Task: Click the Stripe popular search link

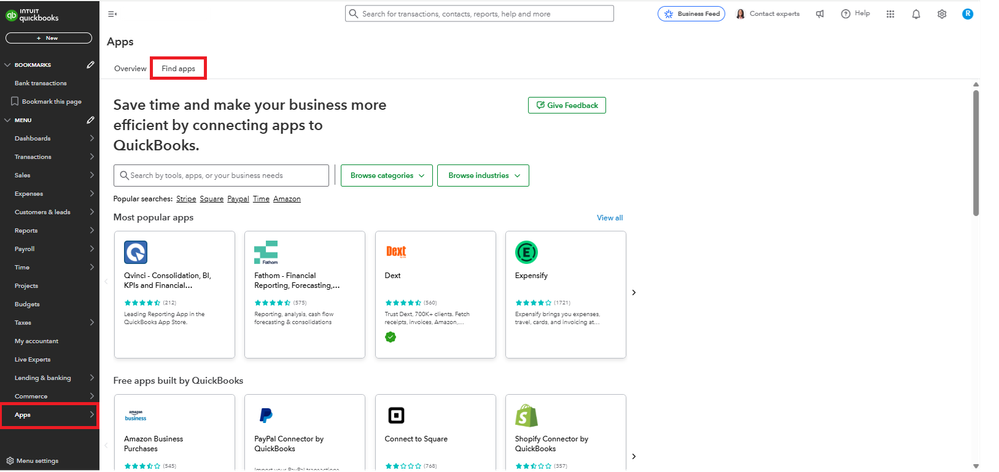Action: (x=186, y=199)
